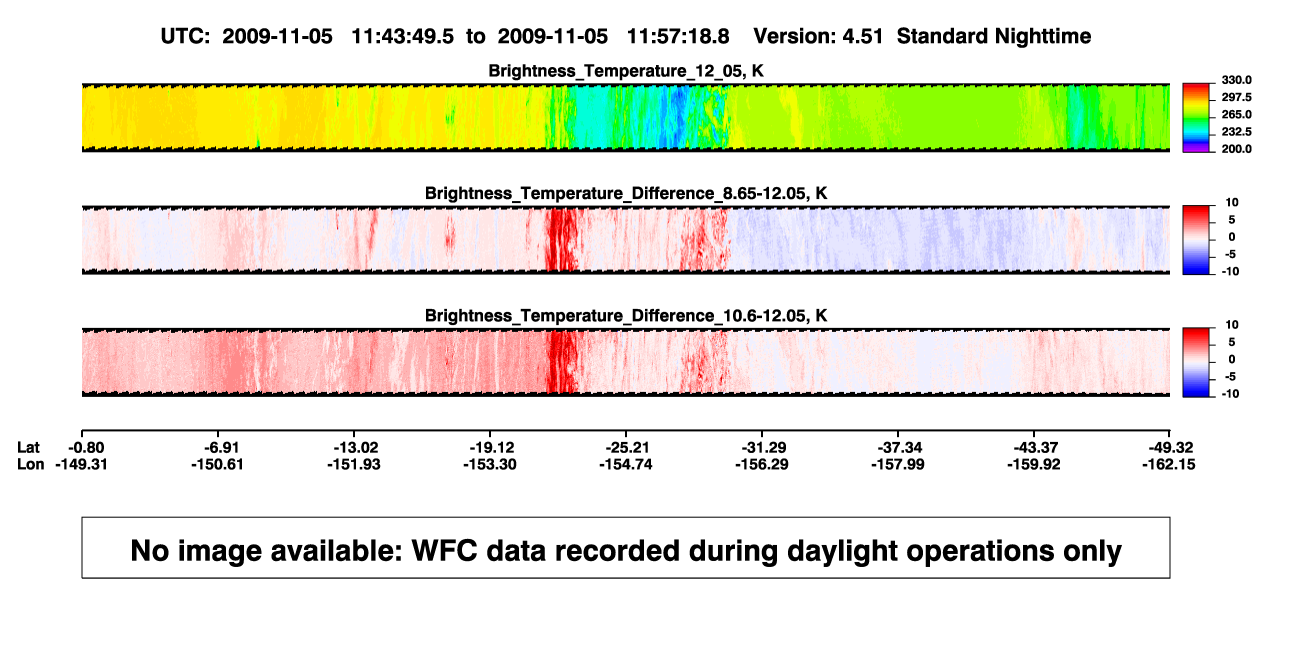Screen dimensions: 1300x667
Task: Click the latitude value -13.02
Action: coord(355,447)
